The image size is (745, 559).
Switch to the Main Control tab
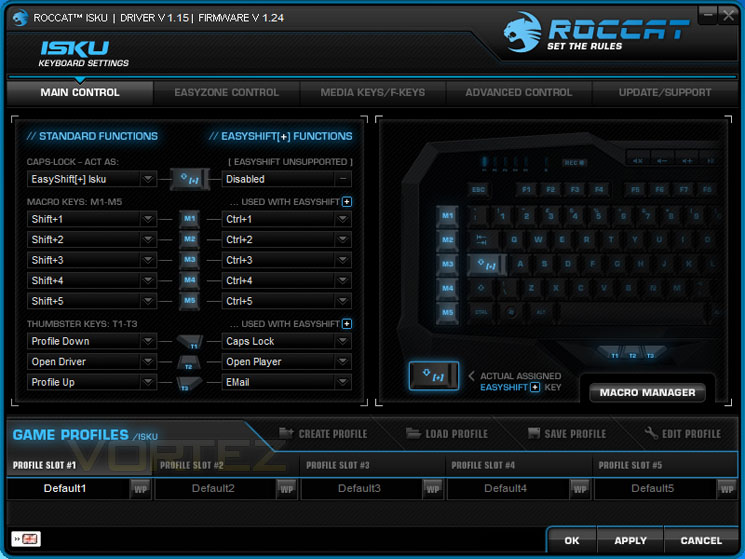coord(80,93)
